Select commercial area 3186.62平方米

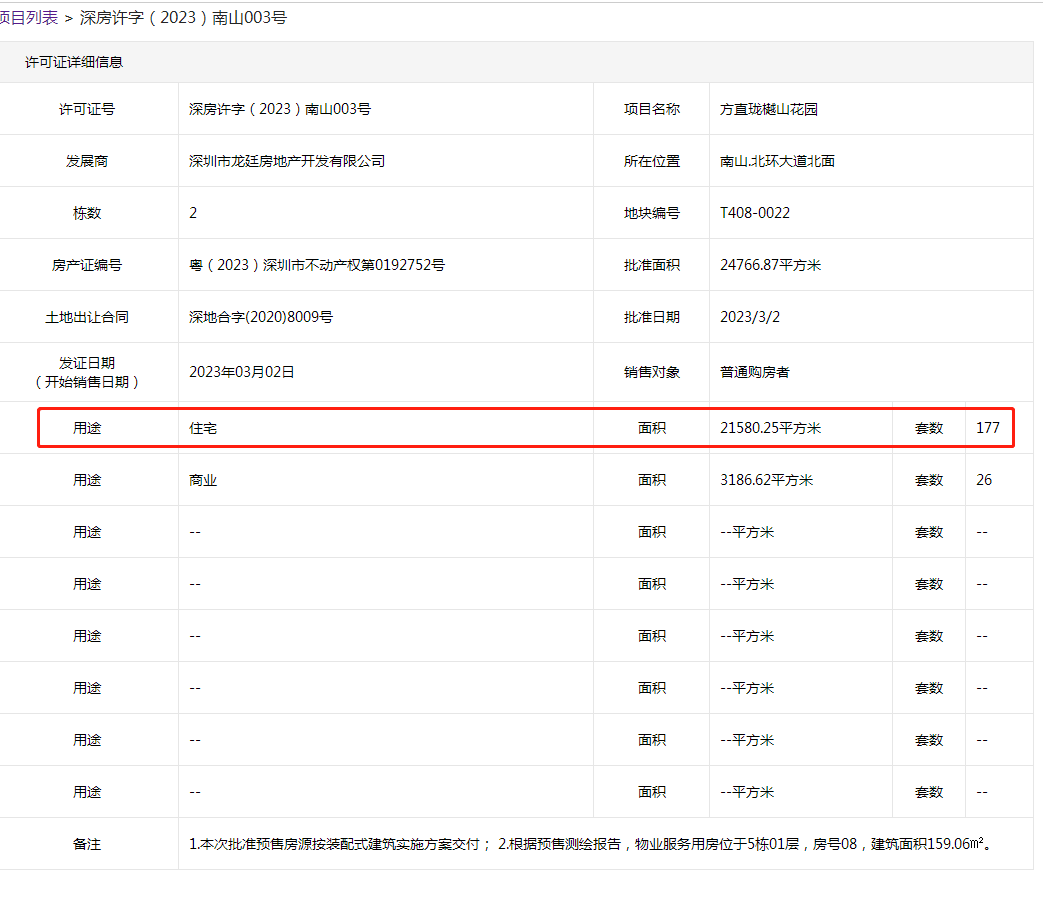coord(766,480)
